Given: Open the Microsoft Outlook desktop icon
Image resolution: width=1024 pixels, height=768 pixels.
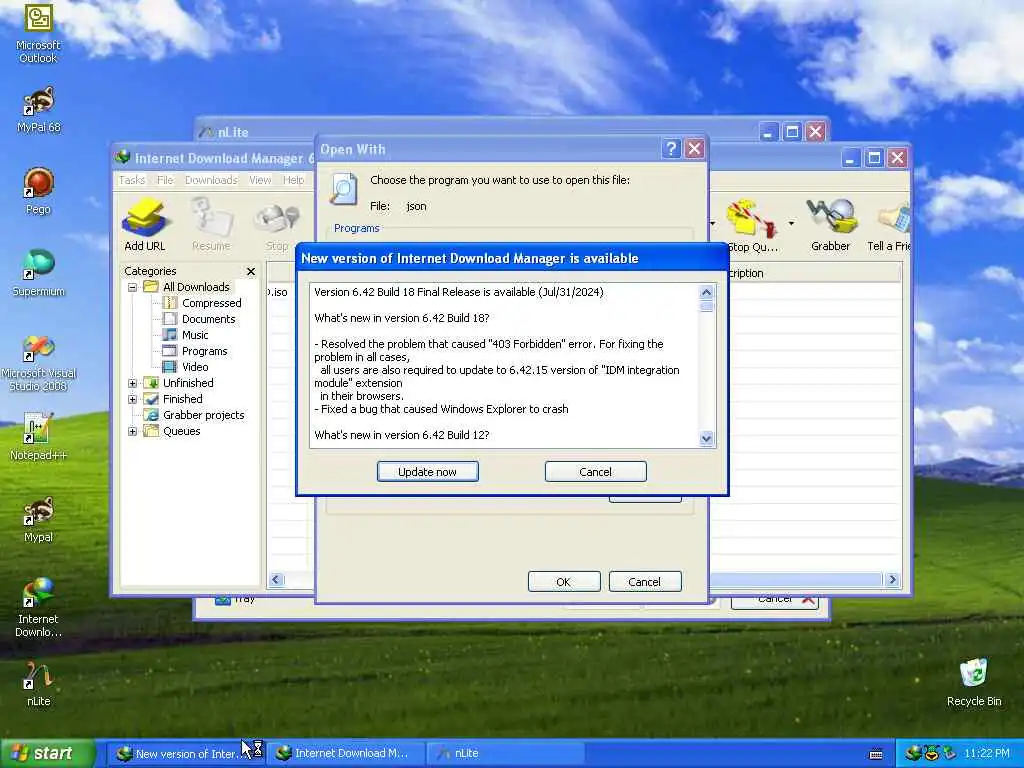Looking at the screenshot, I should [38, 34].
